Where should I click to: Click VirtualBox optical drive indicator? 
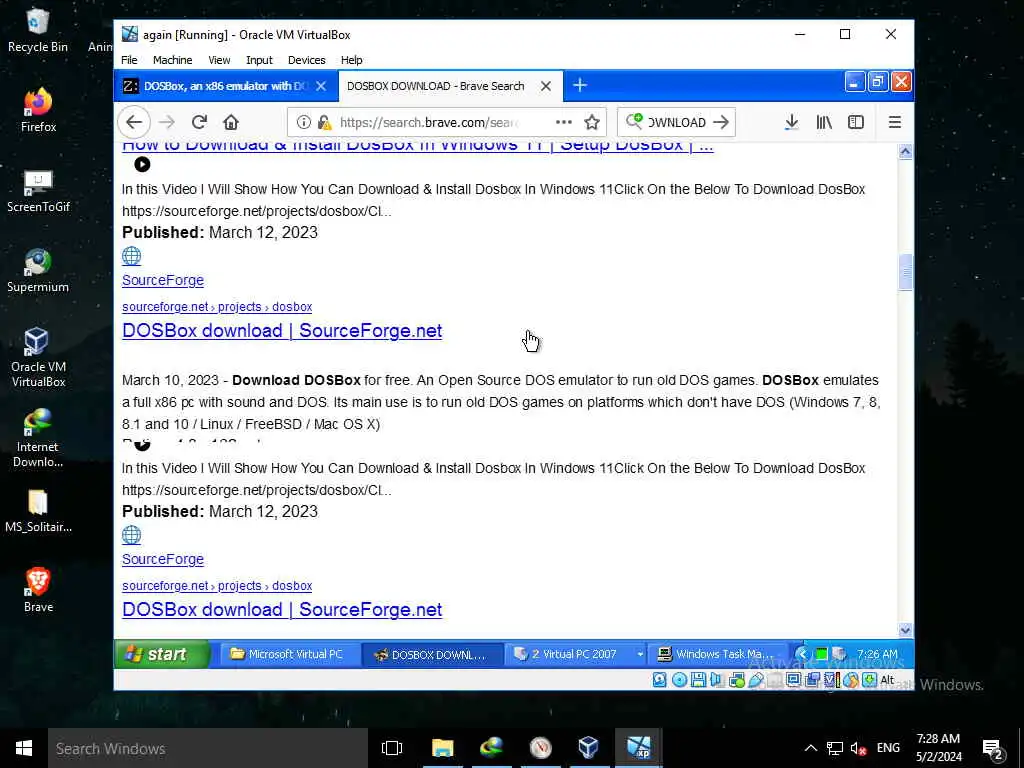click(x=679, y=680)
